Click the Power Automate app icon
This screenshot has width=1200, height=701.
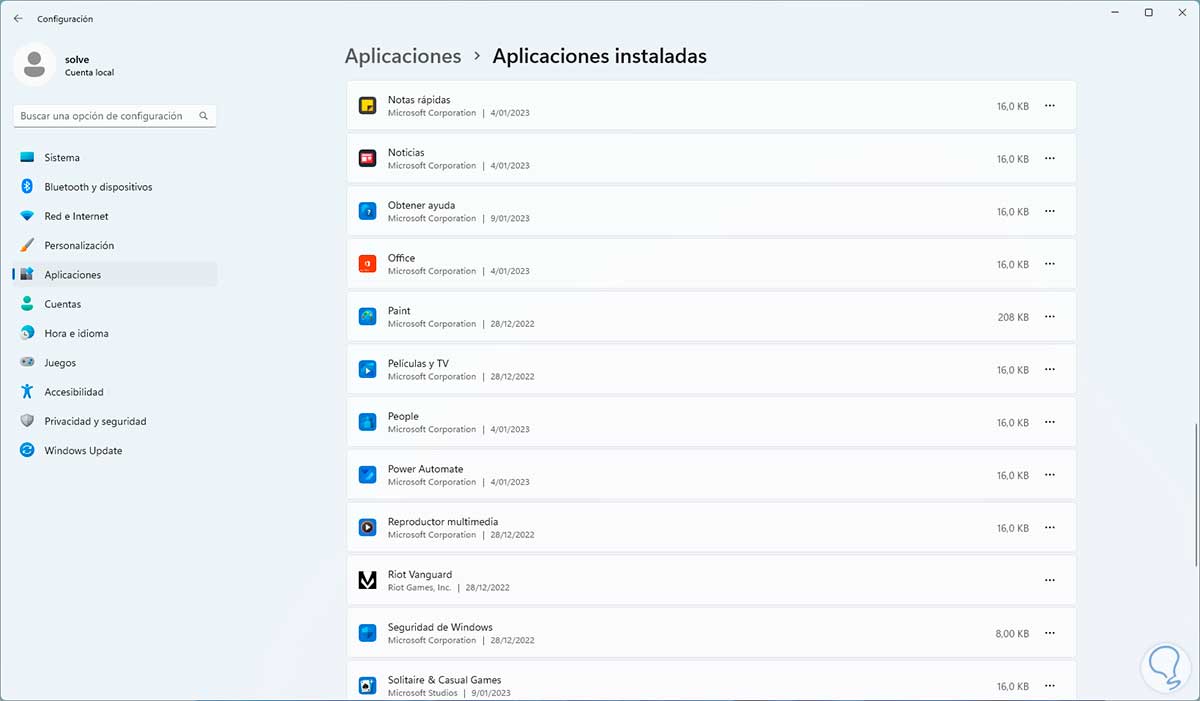(367, 475)
